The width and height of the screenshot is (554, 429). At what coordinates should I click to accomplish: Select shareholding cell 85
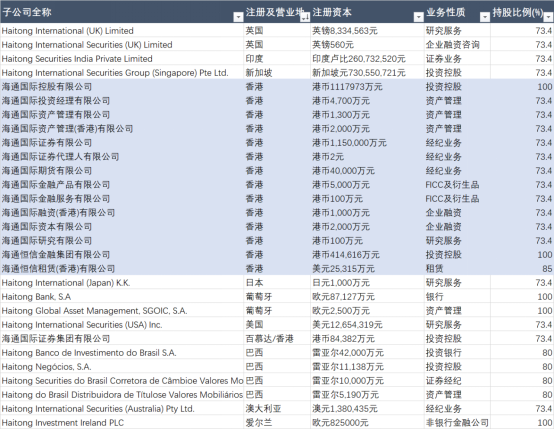(522, 269)
